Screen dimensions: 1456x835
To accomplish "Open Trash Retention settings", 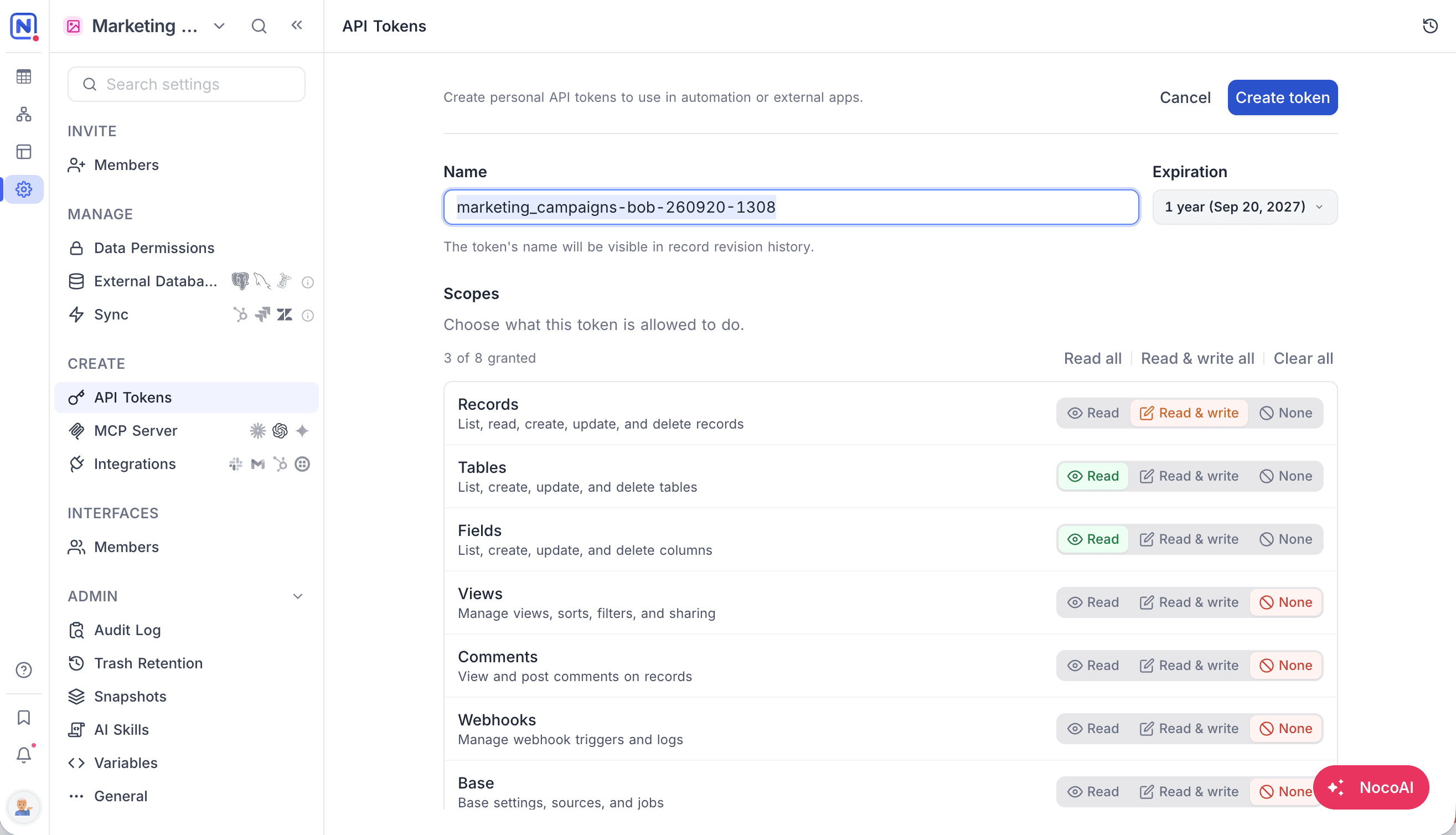I will [187, 663].
